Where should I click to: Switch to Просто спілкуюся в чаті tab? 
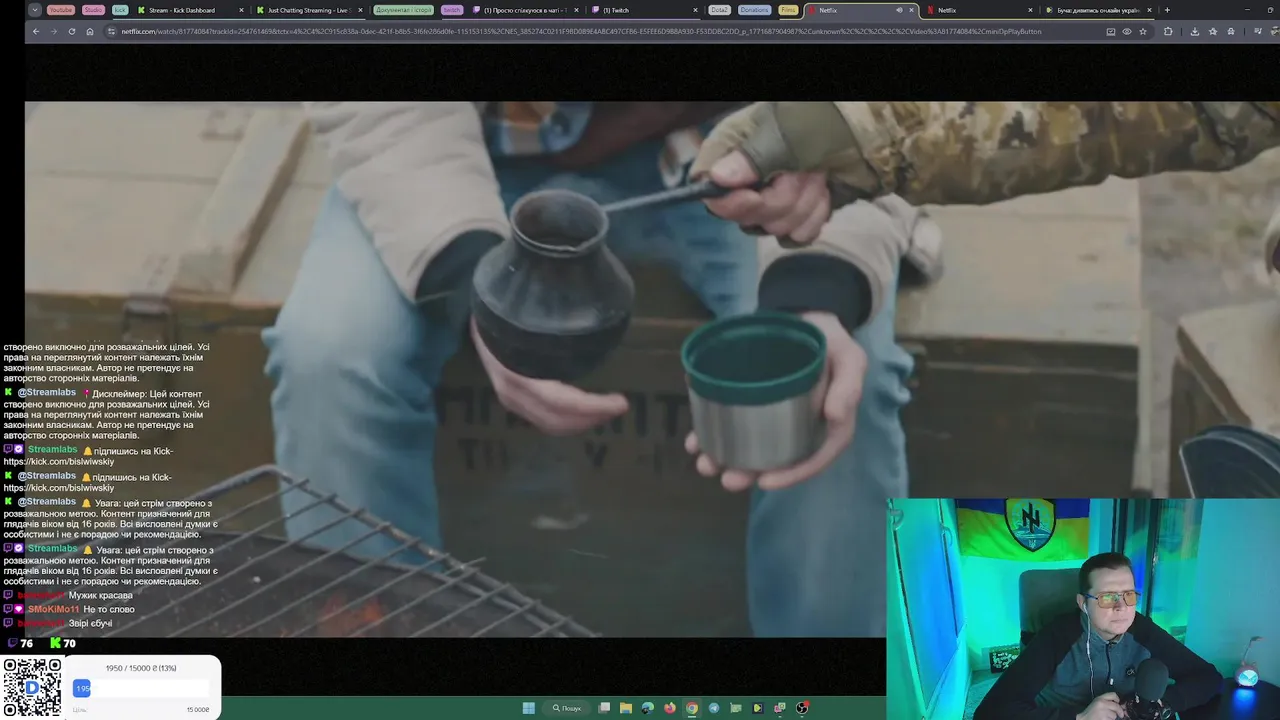click(x=525, y=10)
